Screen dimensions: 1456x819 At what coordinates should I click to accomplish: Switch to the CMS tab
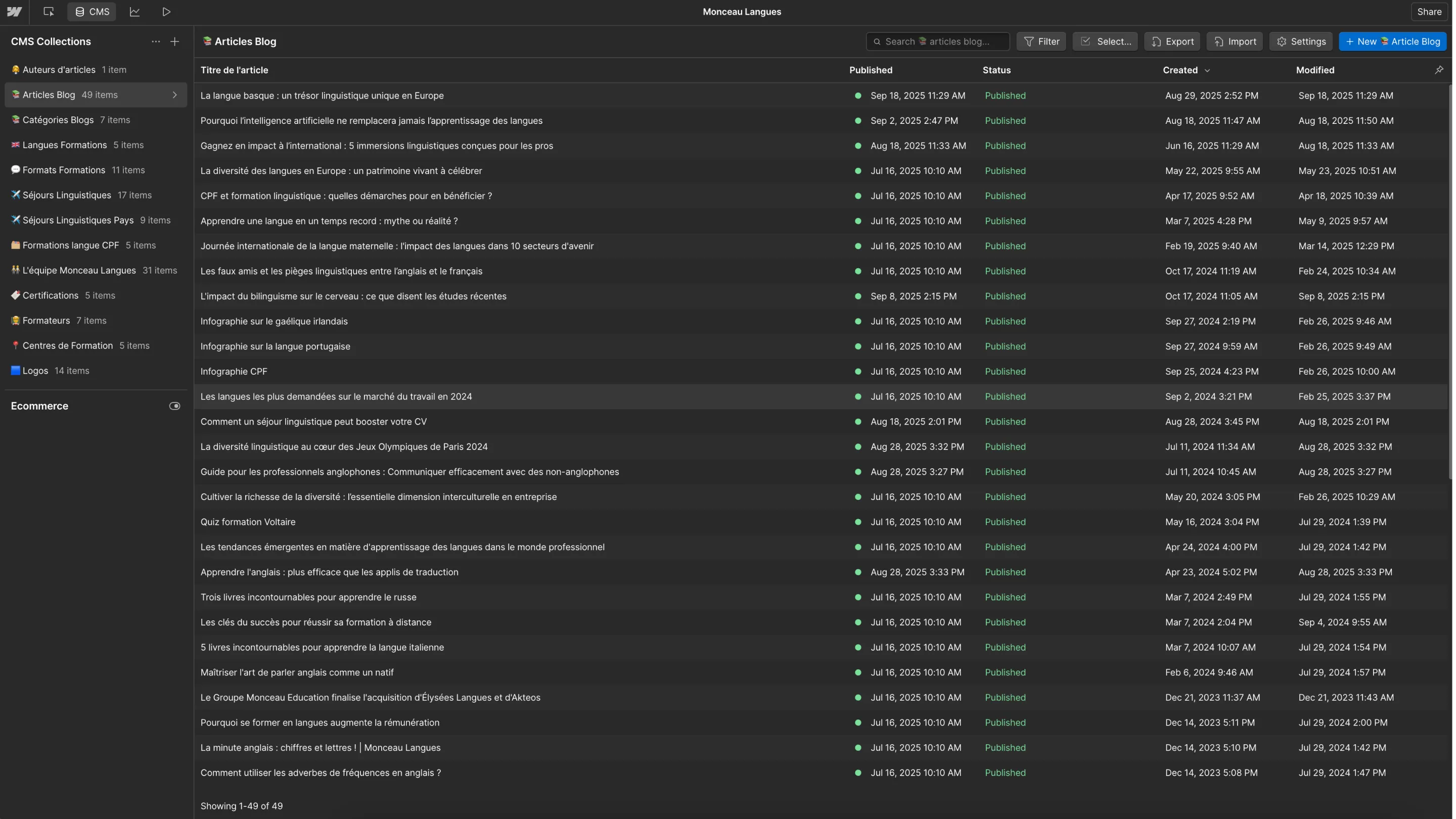(x=92, y=11)
